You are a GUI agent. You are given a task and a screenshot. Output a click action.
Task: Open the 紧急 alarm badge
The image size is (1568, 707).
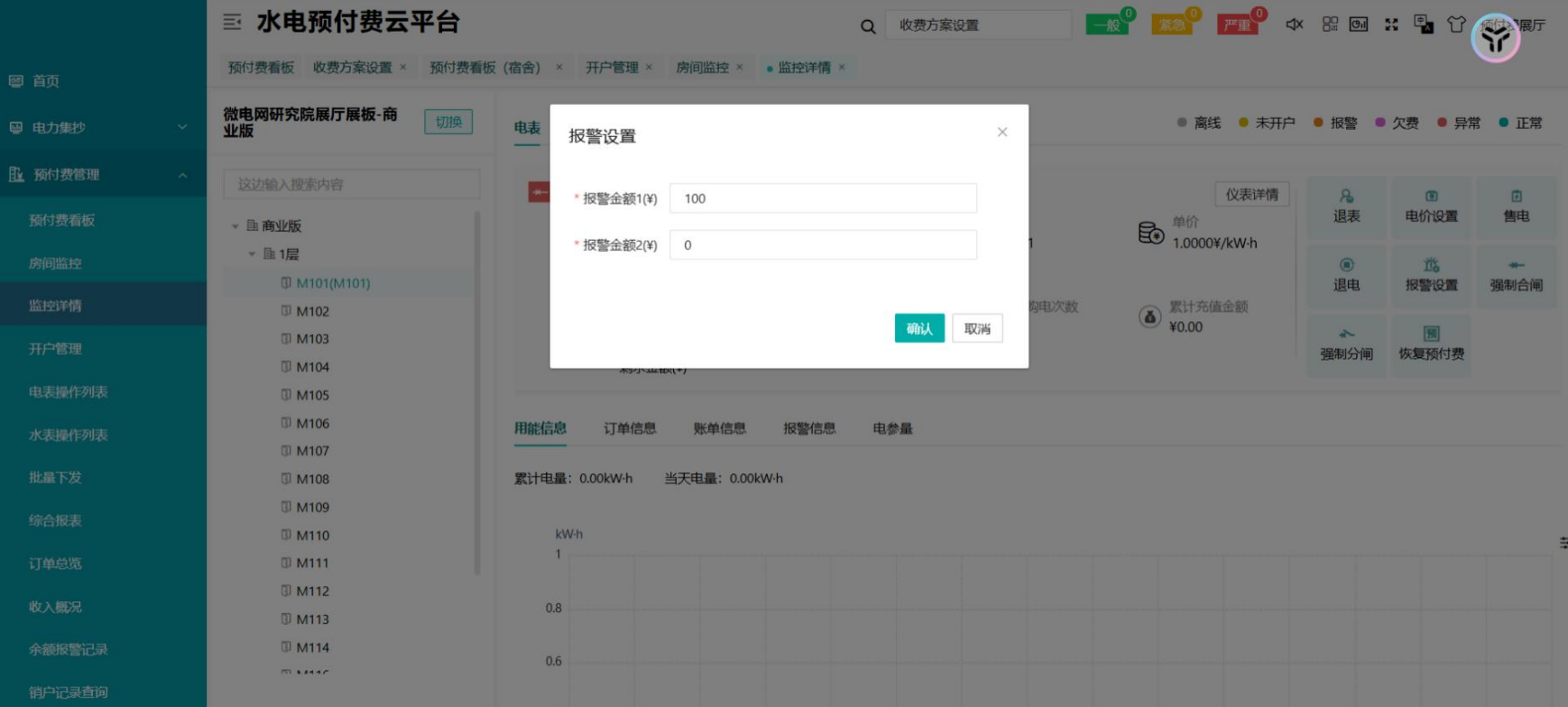[1173, 24]
